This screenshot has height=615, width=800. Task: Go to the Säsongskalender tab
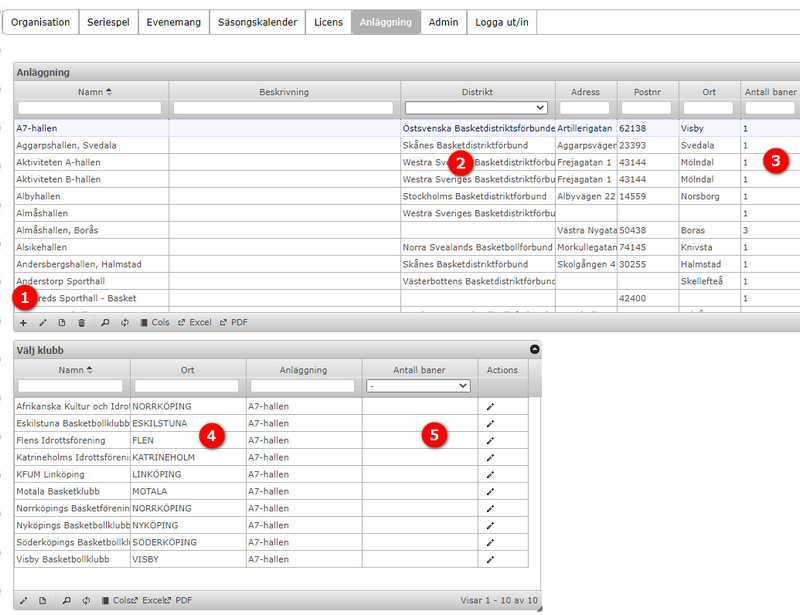click(257, 22)
